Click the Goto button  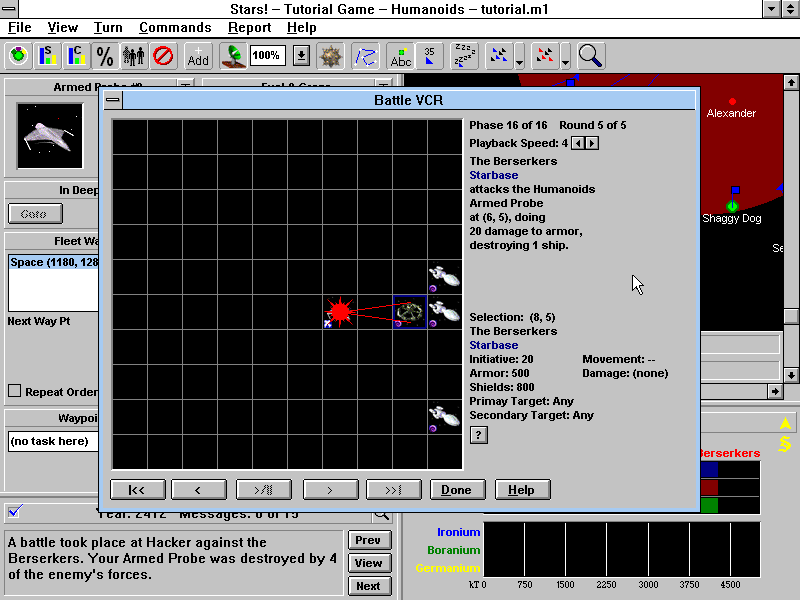(35, 214)
